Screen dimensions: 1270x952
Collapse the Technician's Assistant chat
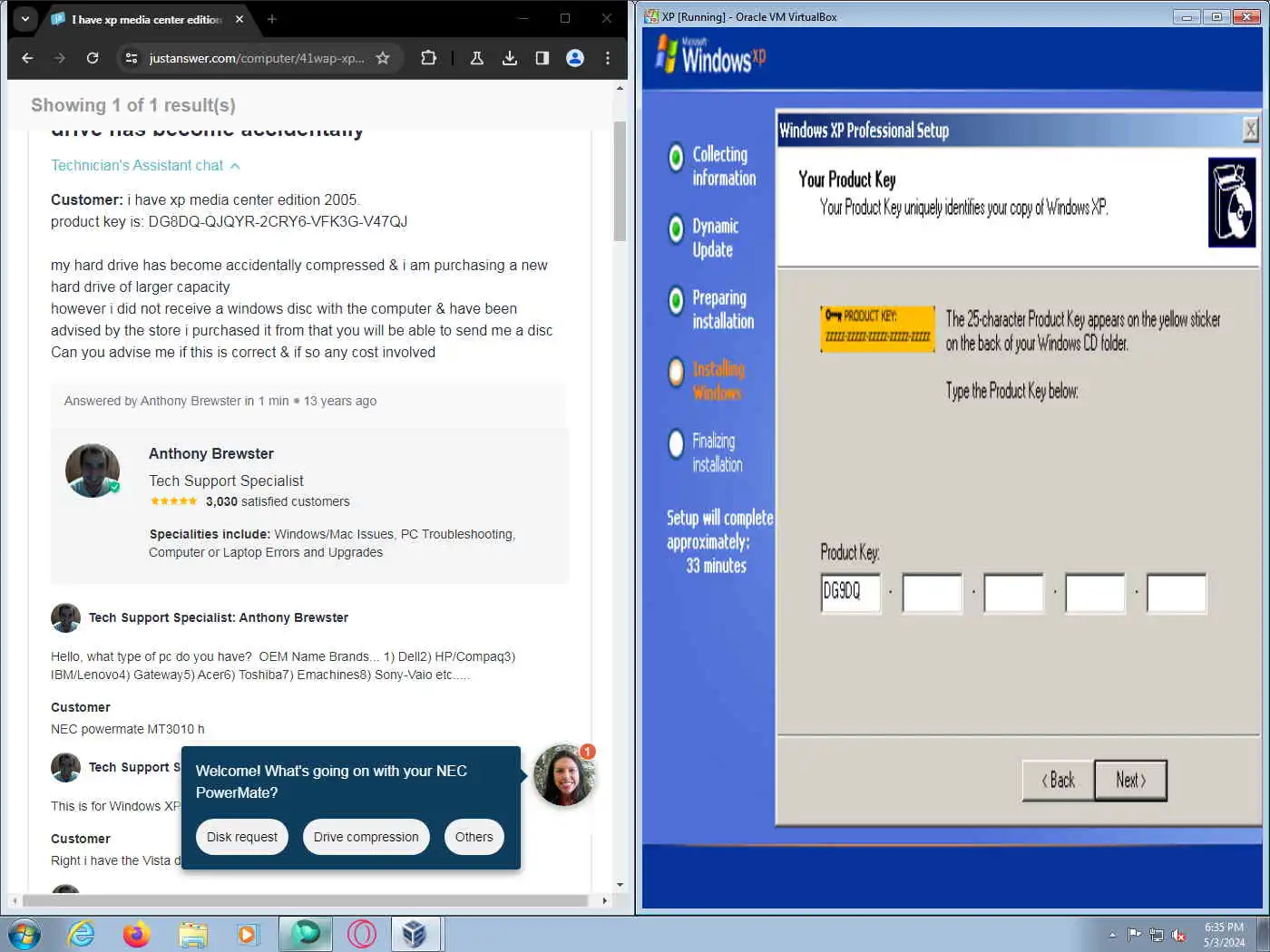(145, 165)
